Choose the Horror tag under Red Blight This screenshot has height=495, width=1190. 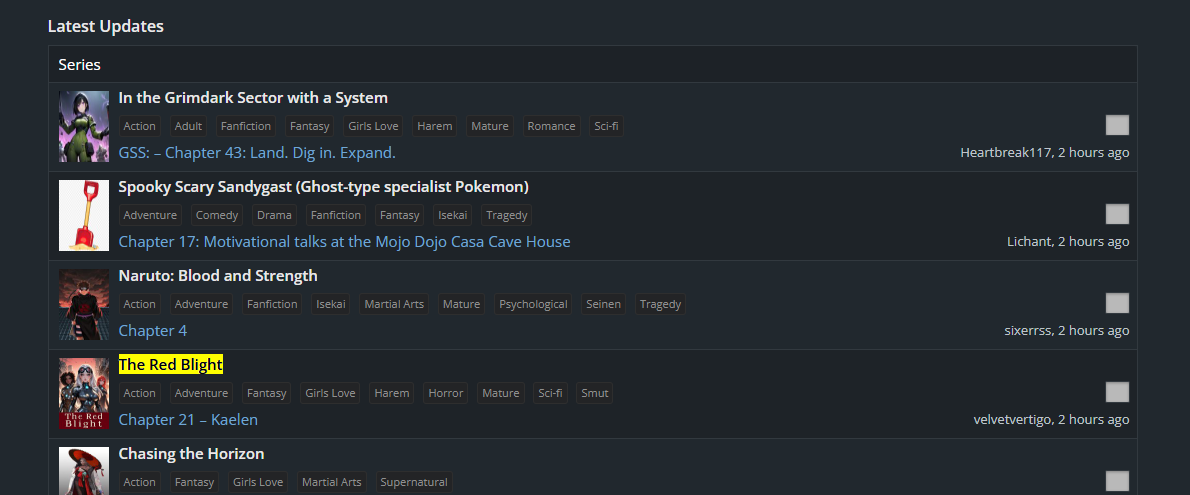coord(446,393)
